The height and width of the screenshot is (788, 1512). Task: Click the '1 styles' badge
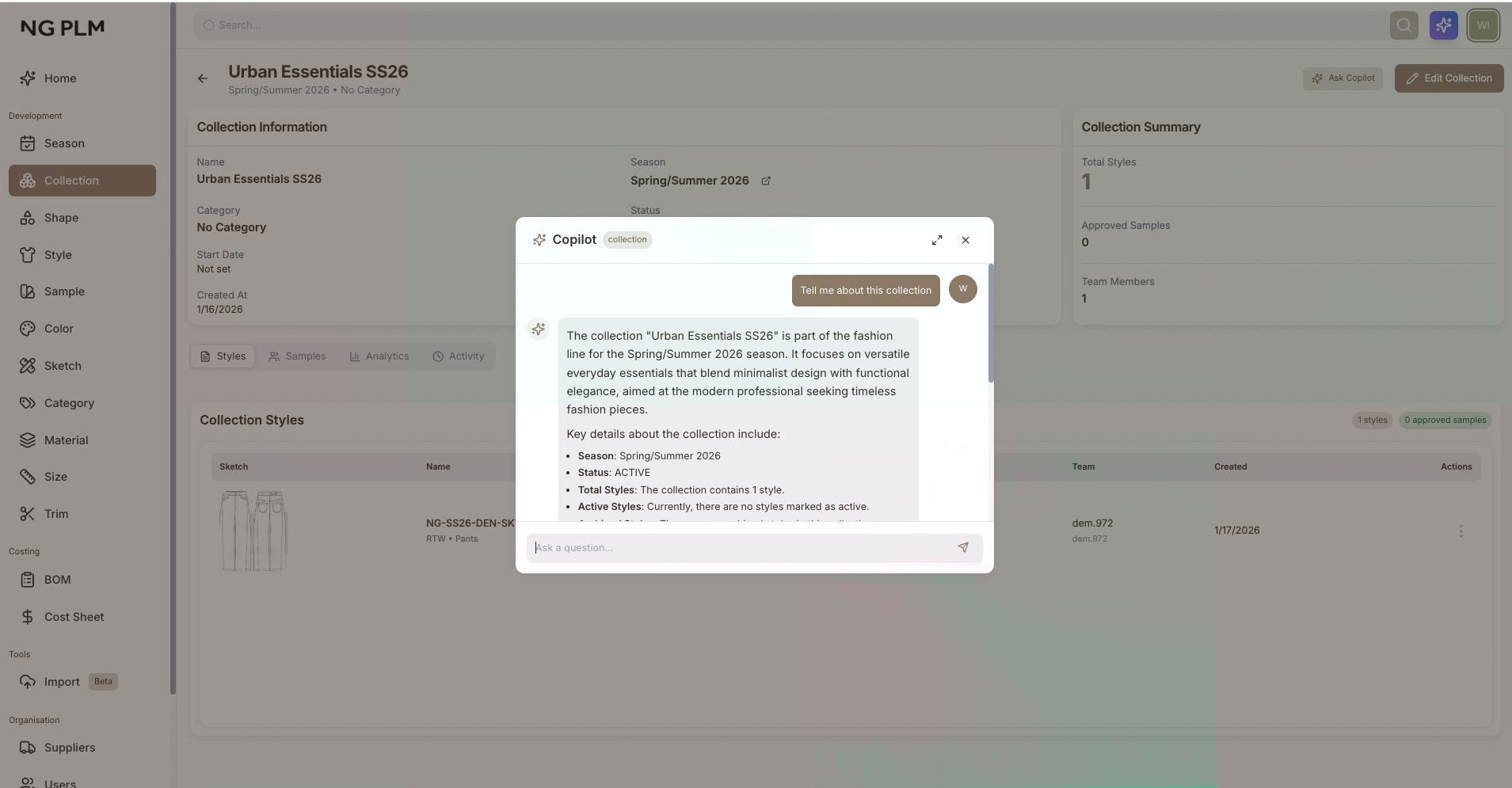point(1373,421)
